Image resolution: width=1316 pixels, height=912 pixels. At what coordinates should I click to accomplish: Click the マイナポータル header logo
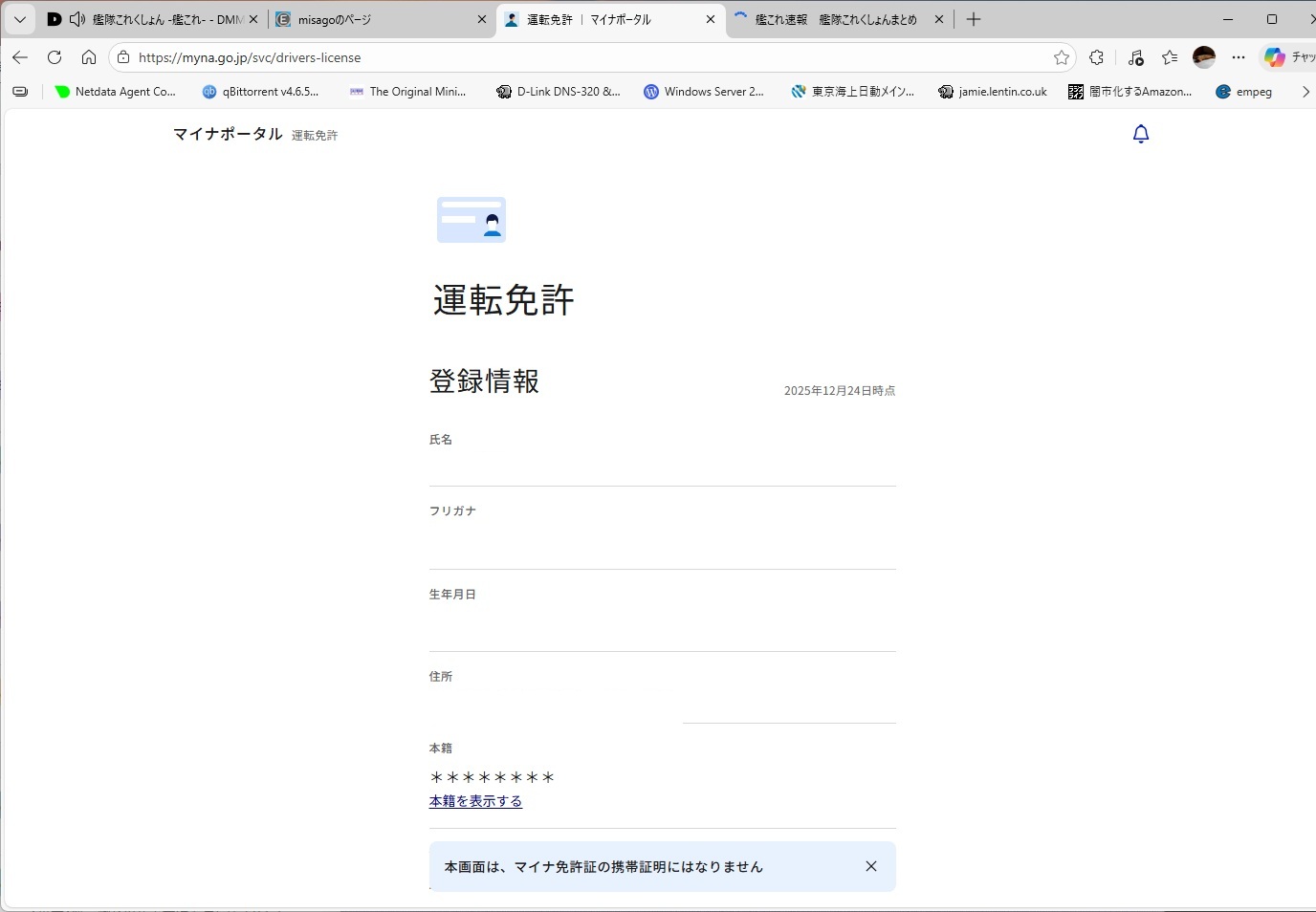pyautogui.click(x=228, y=134)
